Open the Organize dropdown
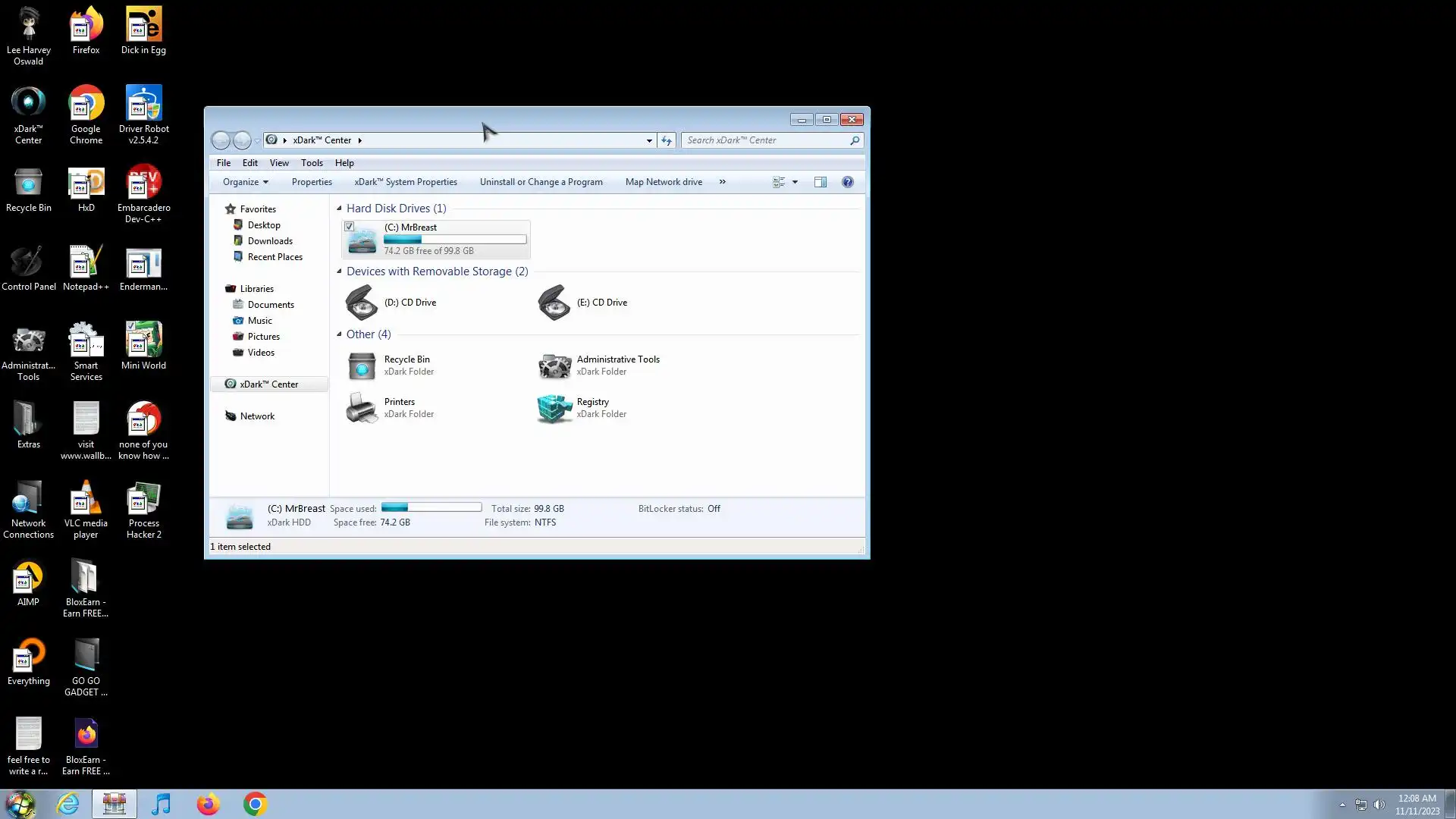The height and width of the screenshot is (819, 1456). 245,182
